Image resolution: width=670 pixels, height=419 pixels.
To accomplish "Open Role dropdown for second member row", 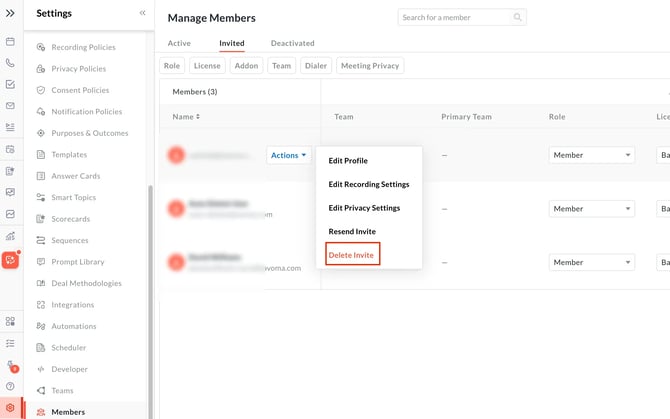I will pyautogui.click(x=592, y=209).
